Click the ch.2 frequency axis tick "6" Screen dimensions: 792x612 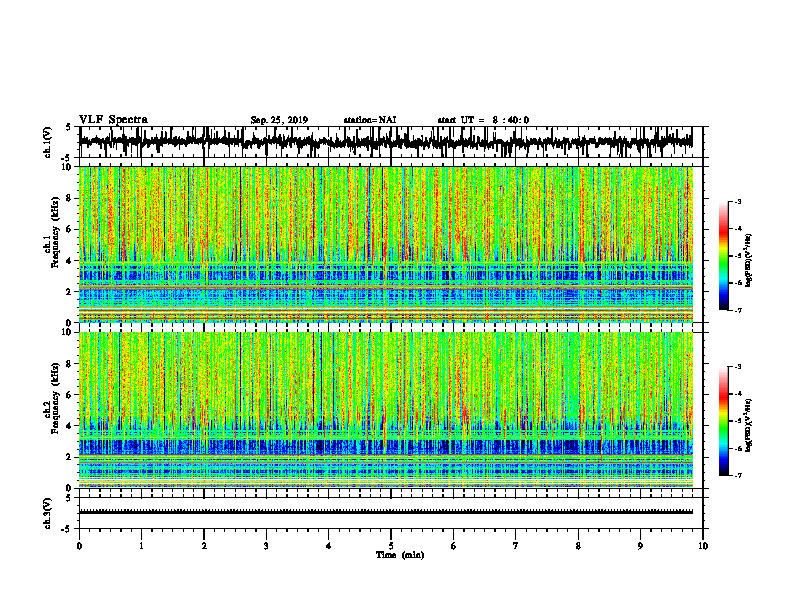pyautogui.click(x=70, y=395)
